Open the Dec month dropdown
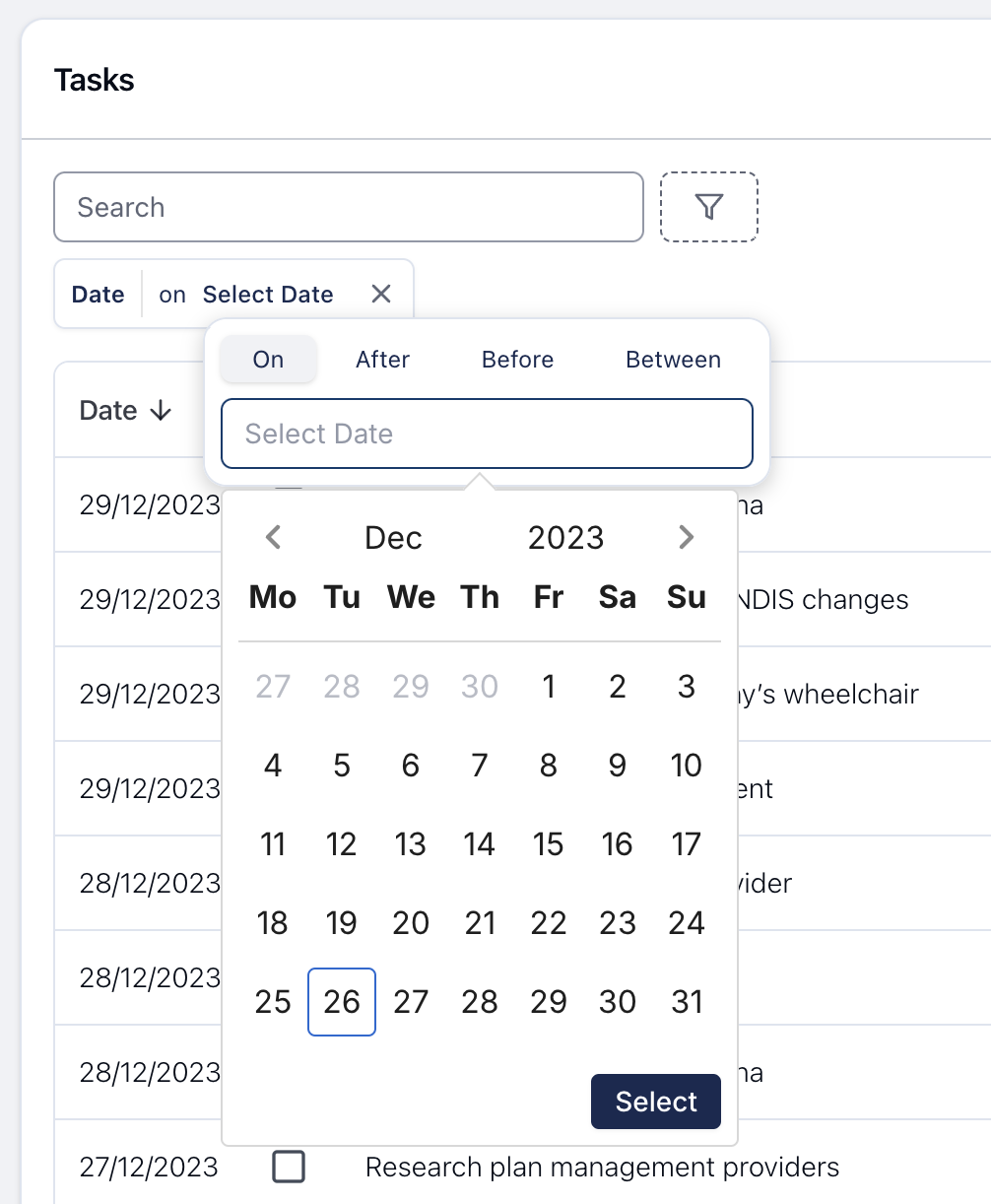Image resolution: width=991 pixels, height=1204 pixels. click(x=393, y=537)
